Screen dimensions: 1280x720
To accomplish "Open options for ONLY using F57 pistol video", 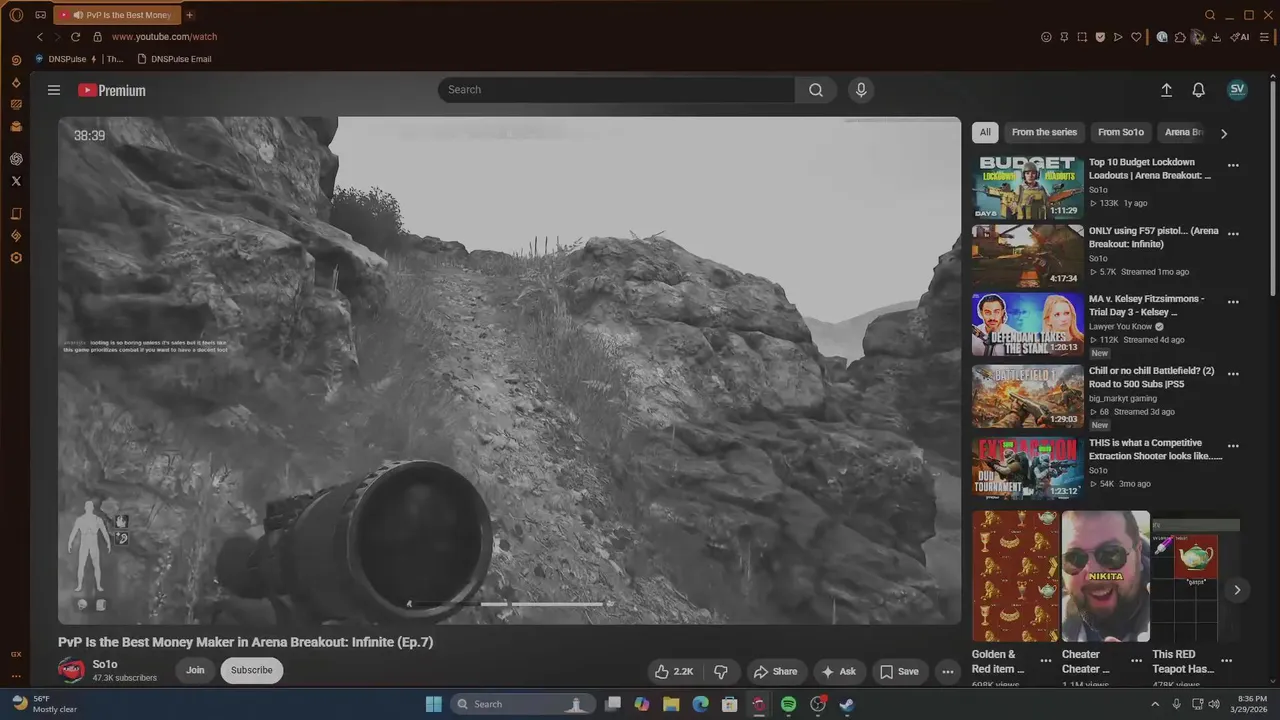I will pyautogui.click(x=1233, y=234).
